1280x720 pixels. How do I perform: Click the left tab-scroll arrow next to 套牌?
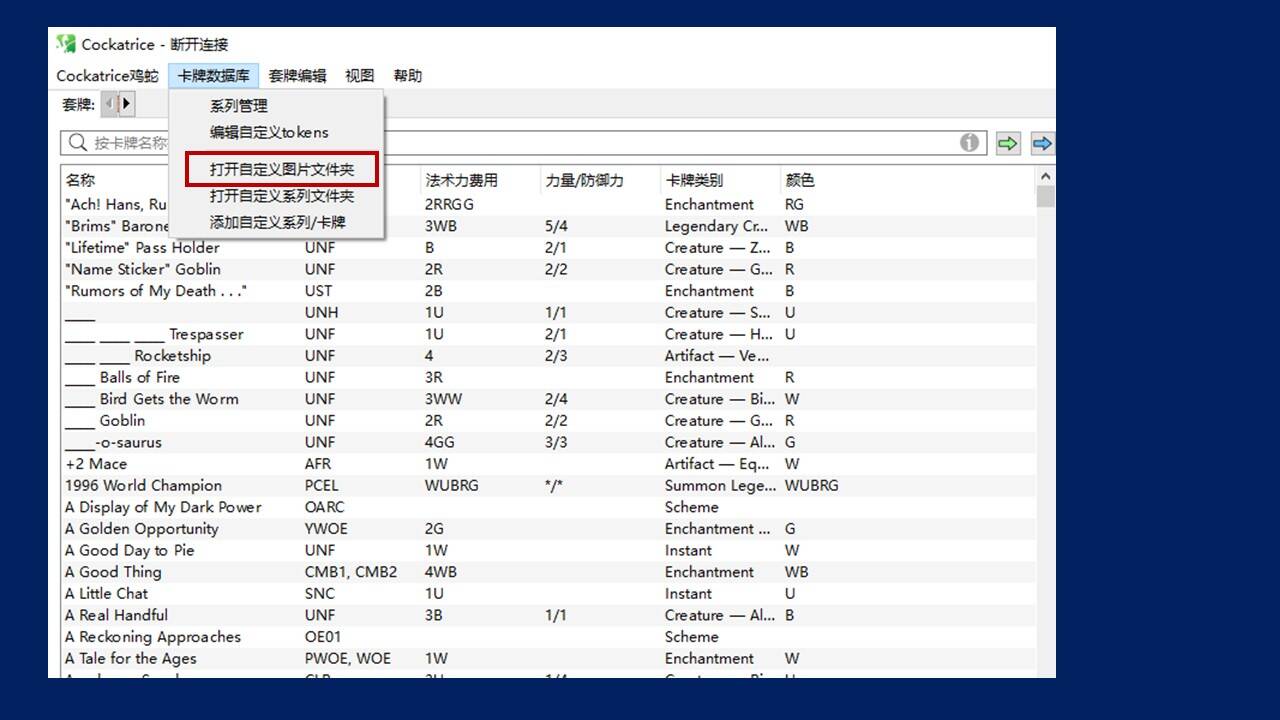tap(110, 103)
